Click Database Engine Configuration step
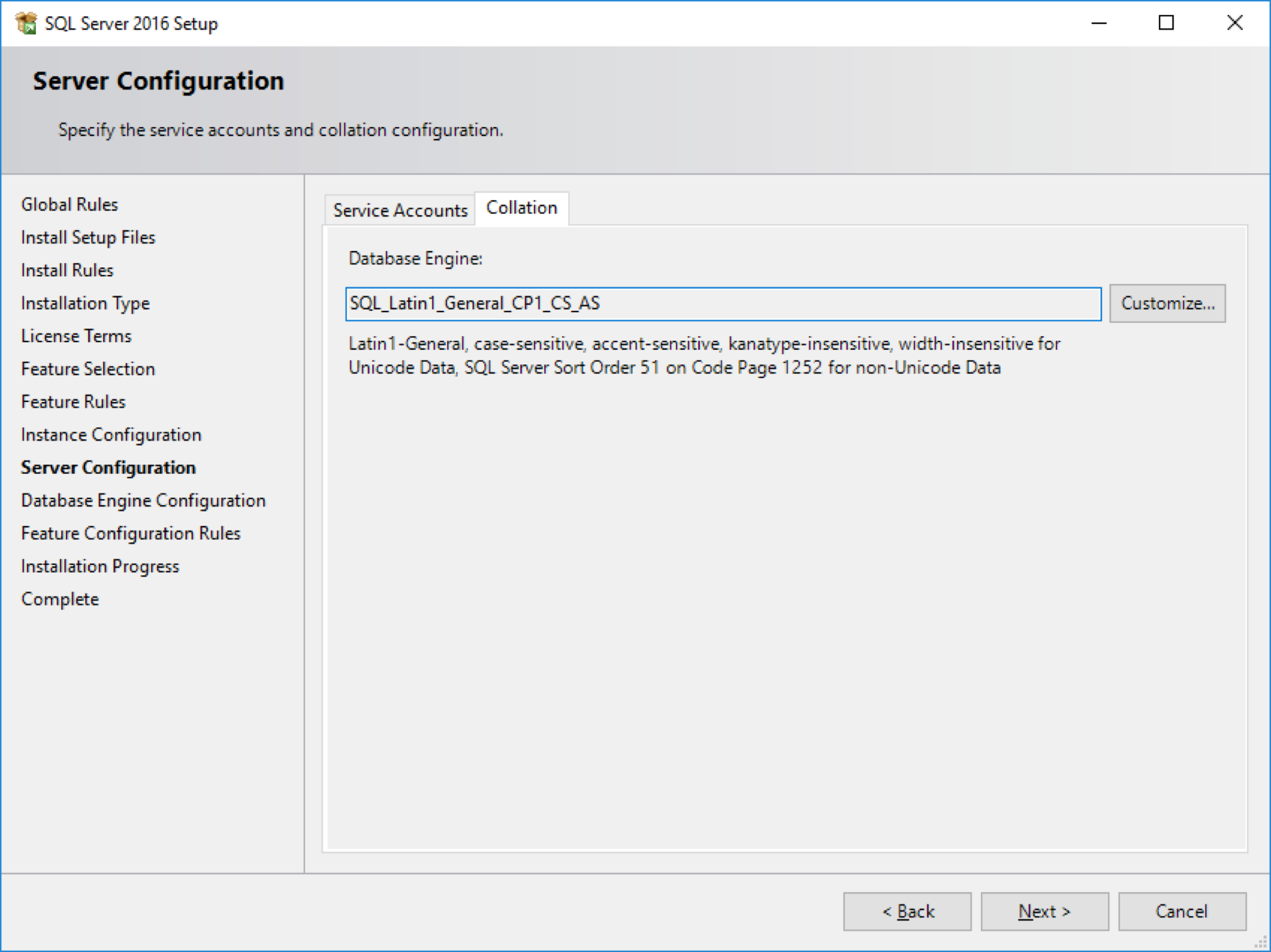1271x952 pixels. [x=143, y=500]
